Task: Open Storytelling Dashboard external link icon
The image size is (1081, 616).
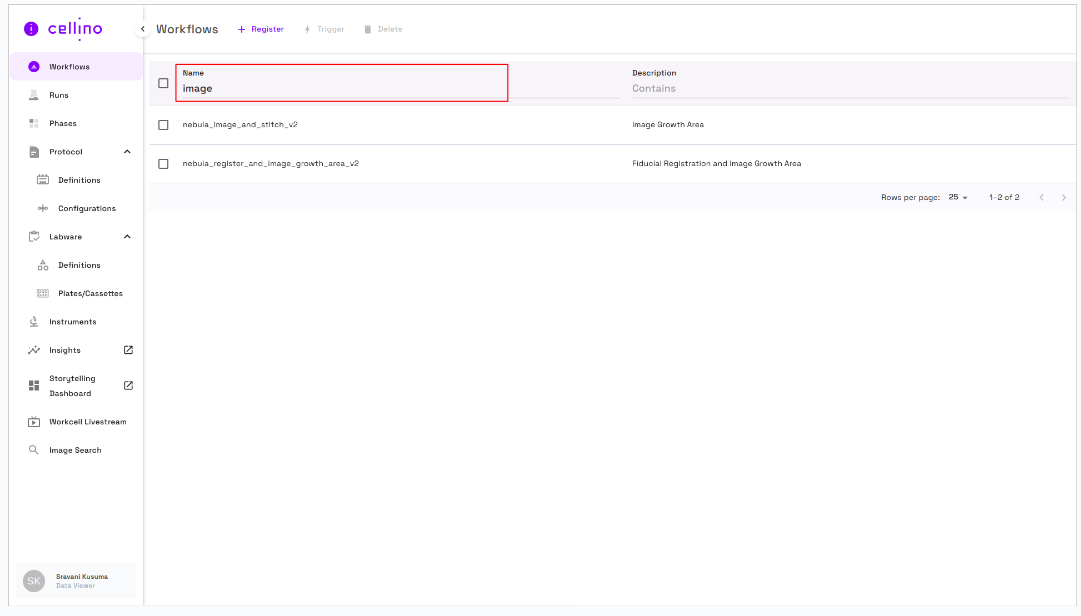Action: coord(128,386)
